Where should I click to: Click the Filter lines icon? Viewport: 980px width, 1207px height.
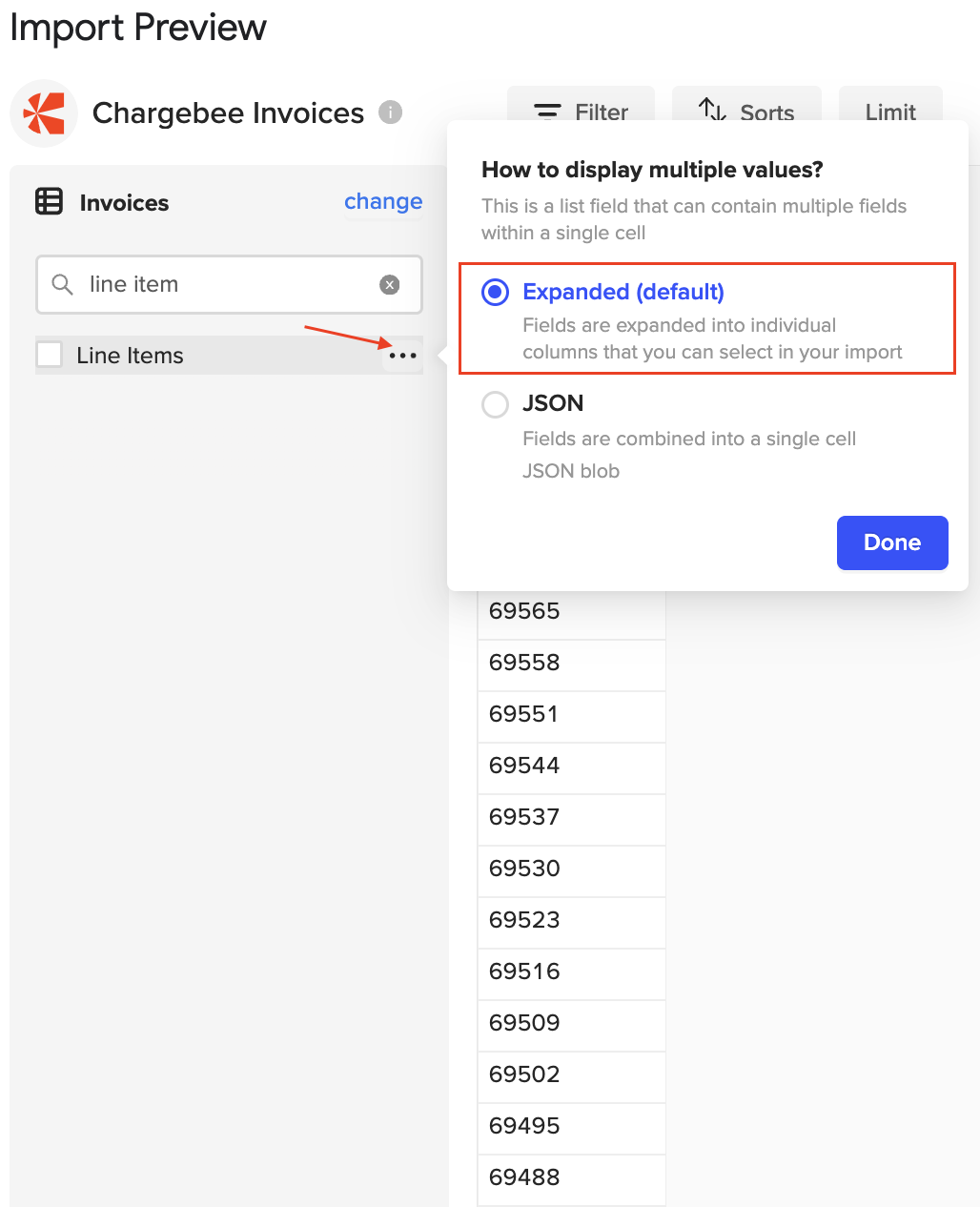coord(547,113)
